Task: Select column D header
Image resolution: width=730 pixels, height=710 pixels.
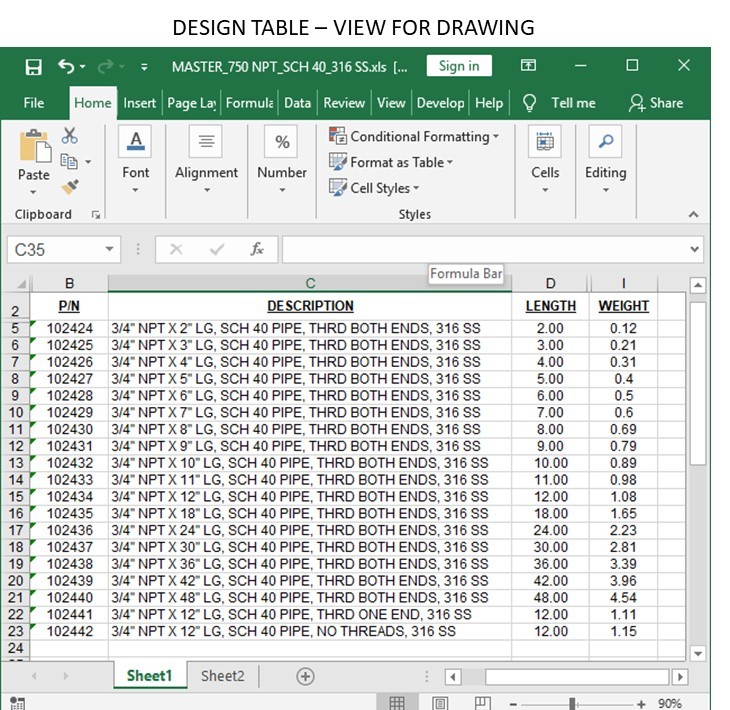Action: [x=550, y=283]
